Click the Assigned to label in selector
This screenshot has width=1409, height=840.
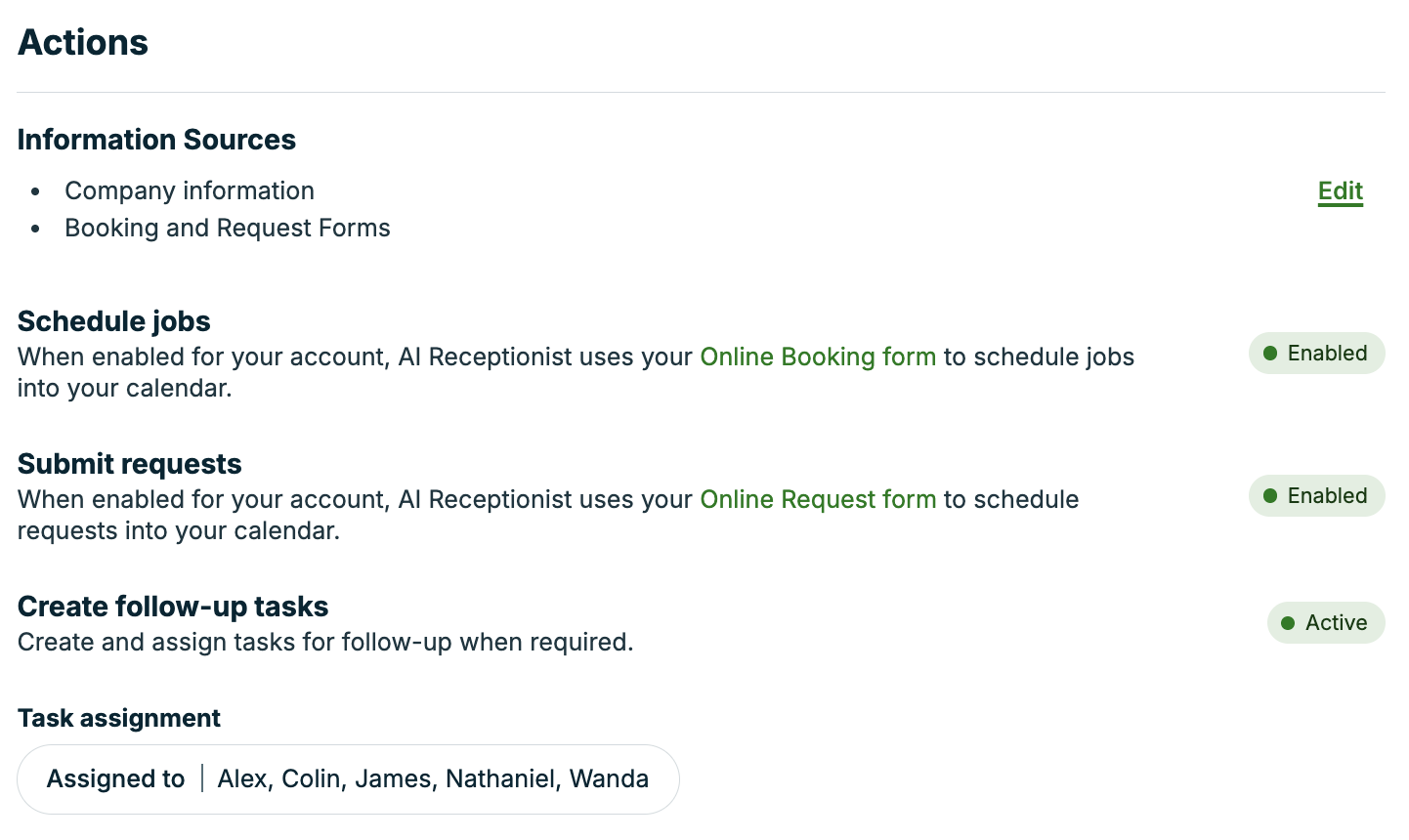[x=115, y=778]
